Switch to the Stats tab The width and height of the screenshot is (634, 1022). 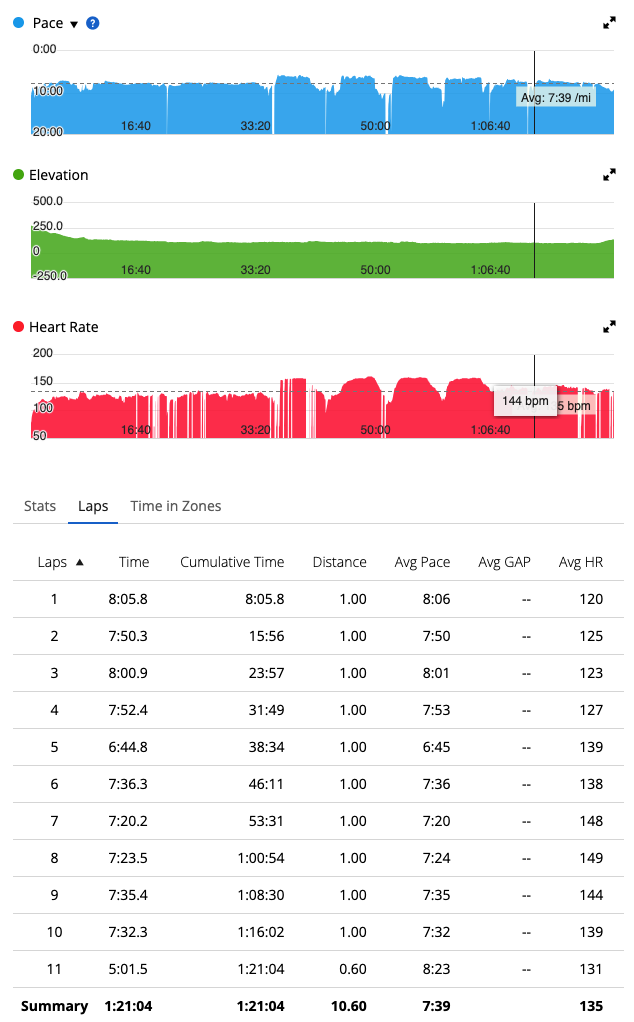[x=40, y=506]
